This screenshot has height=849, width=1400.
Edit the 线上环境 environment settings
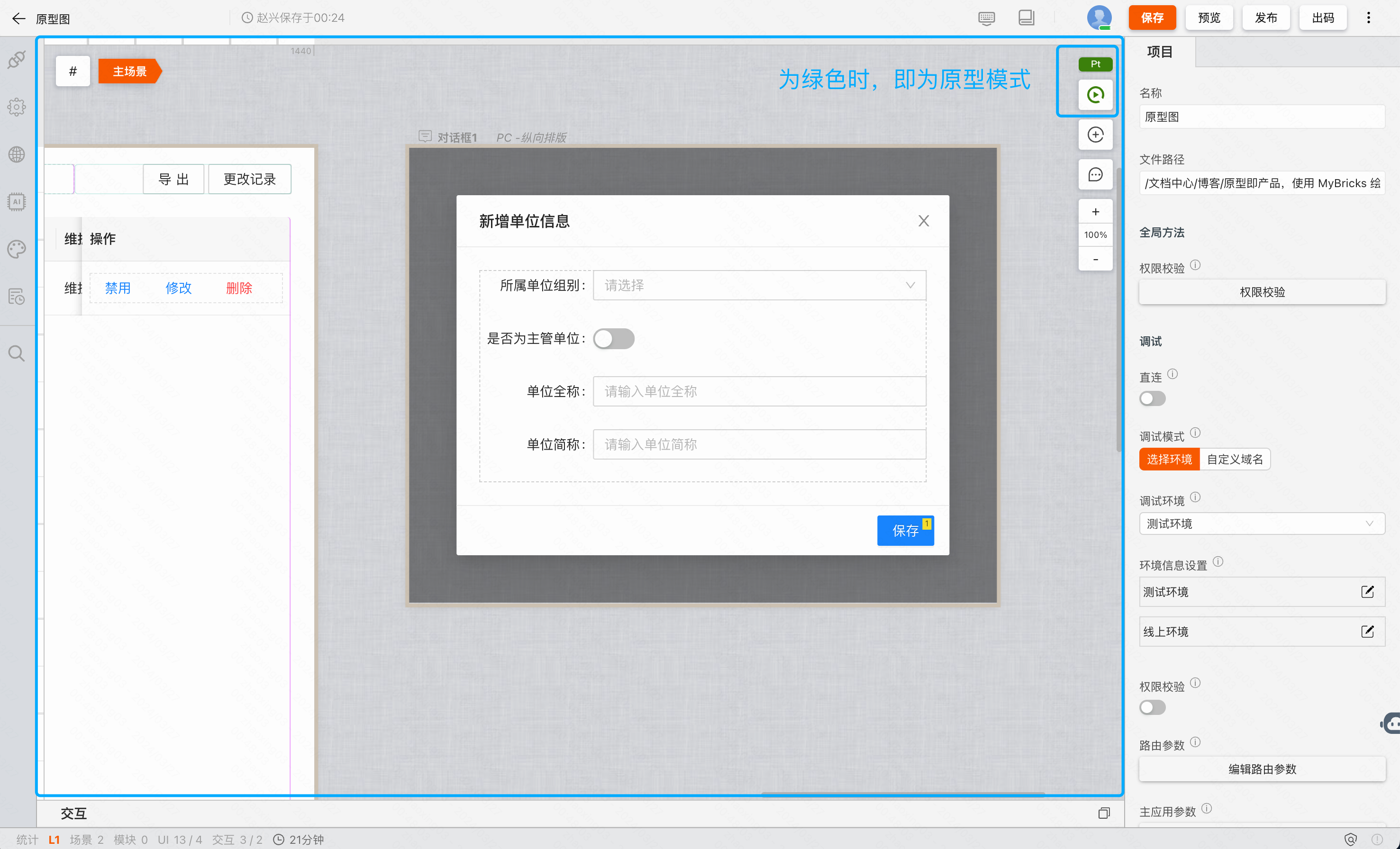pyautogui.click(x=1367, y=632)
